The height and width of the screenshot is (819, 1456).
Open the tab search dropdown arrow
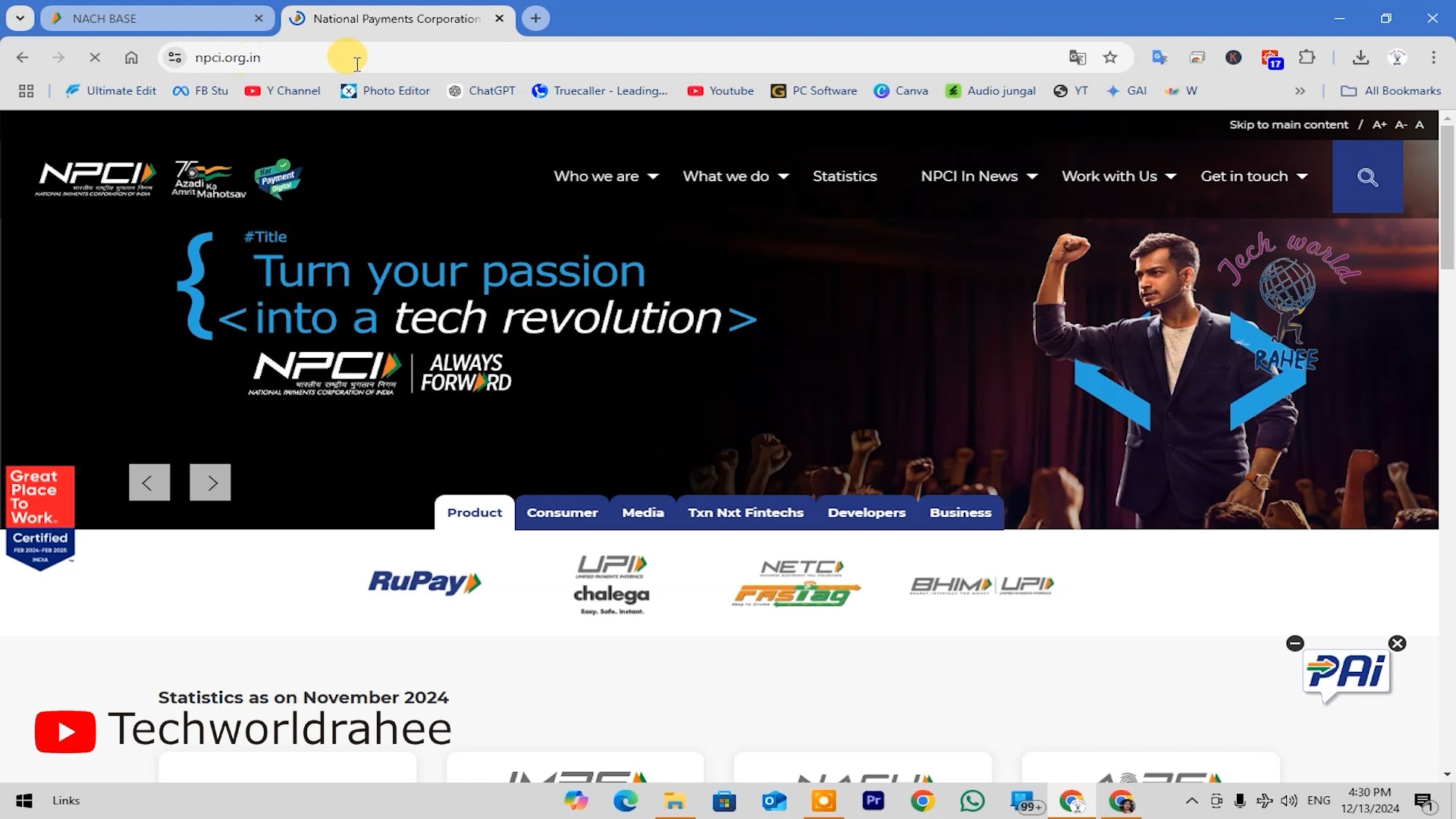[x=20, y=18]
